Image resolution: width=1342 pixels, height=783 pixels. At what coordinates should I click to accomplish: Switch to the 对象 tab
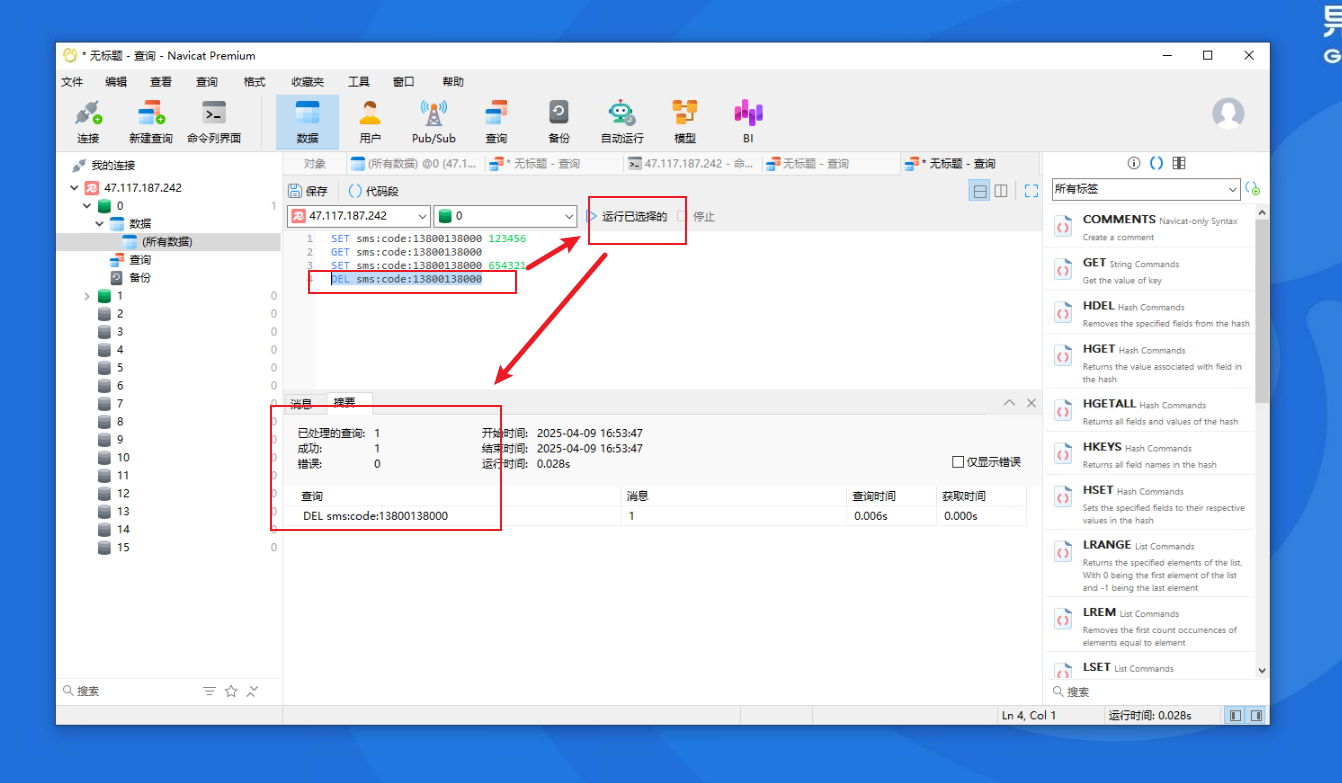[314, 163]
